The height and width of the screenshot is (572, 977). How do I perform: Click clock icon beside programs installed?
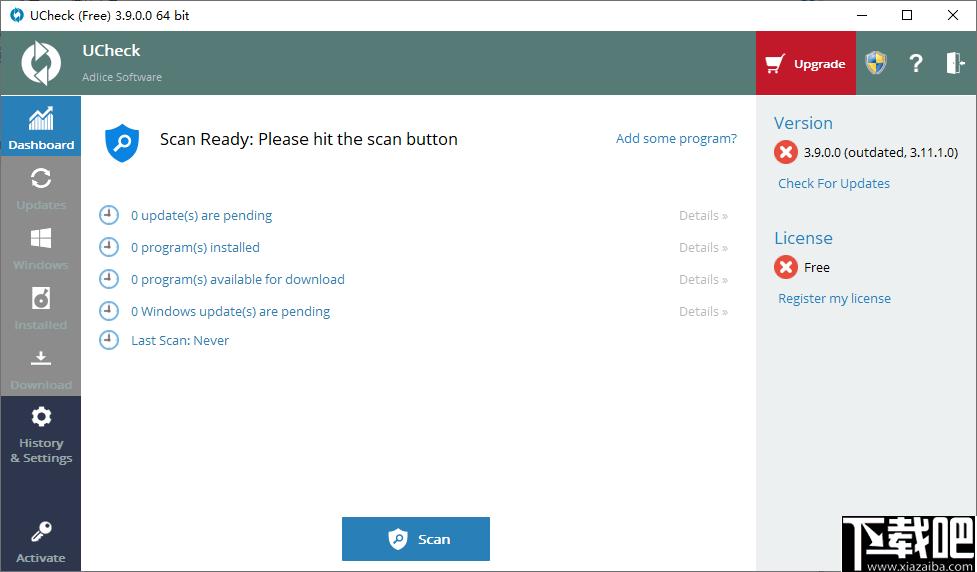click(109, 247)
